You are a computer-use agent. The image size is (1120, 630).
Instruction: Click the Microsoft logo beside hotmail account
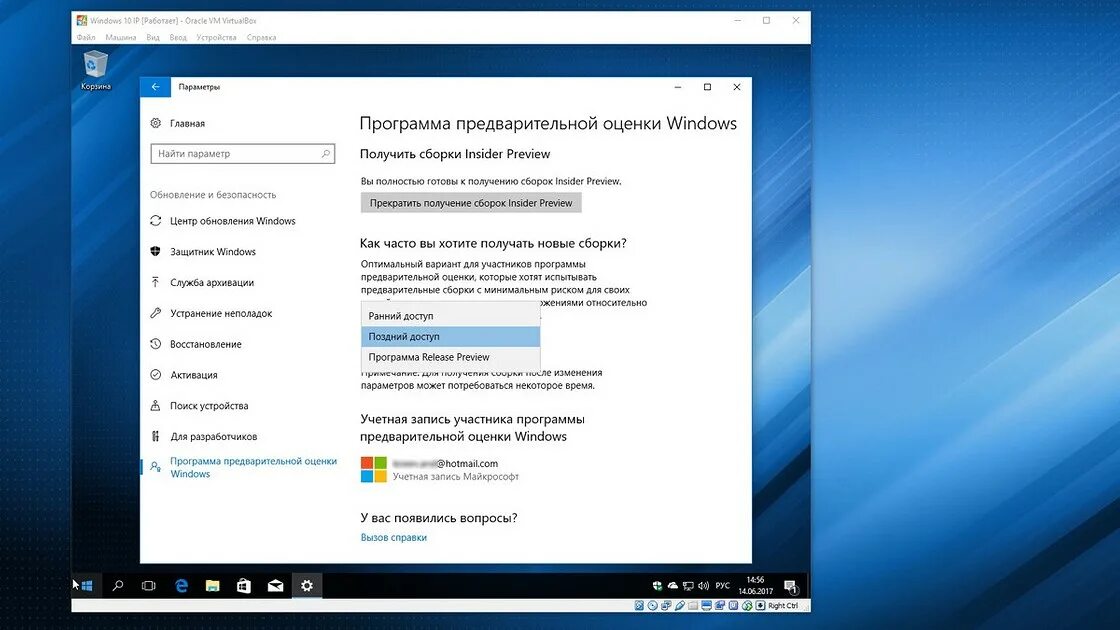[374, 470]
